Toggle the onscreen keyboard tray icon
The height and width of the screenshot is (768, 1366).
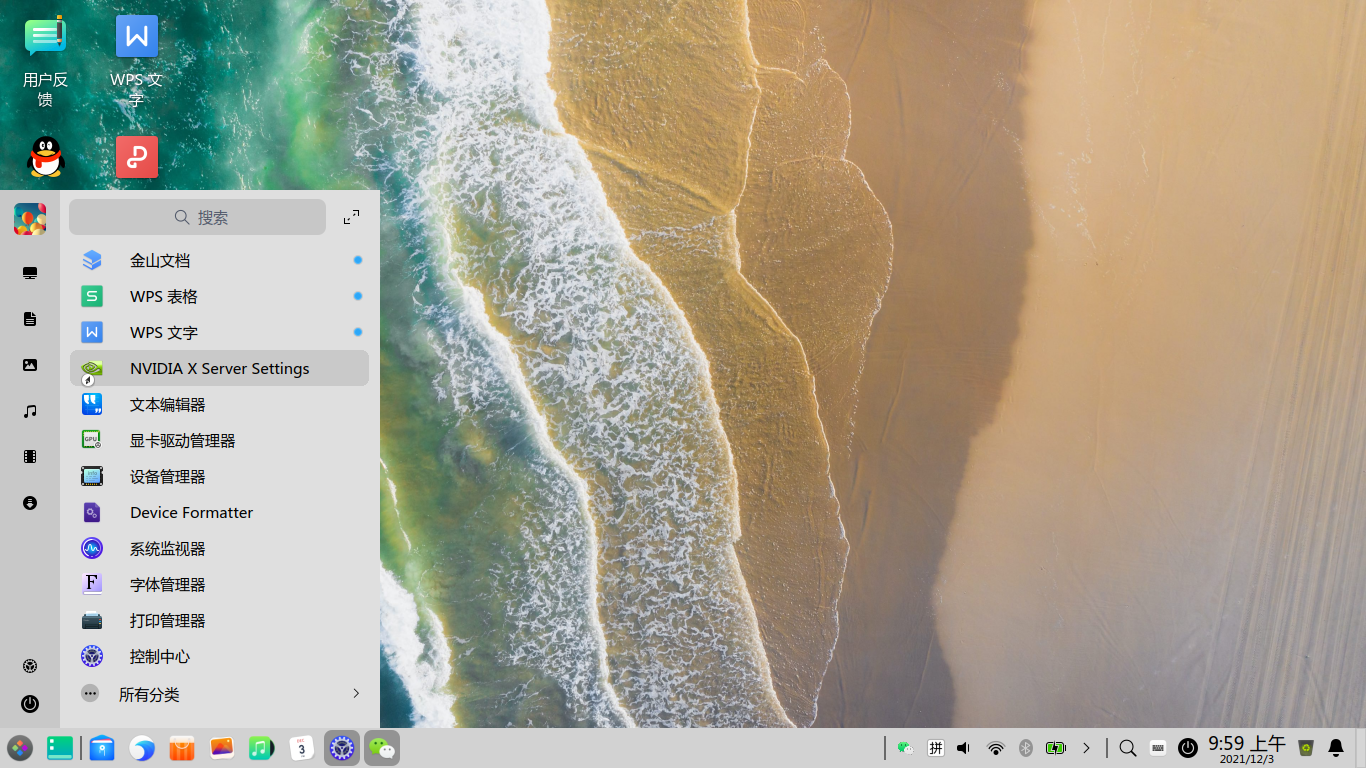click(1158, 748)
